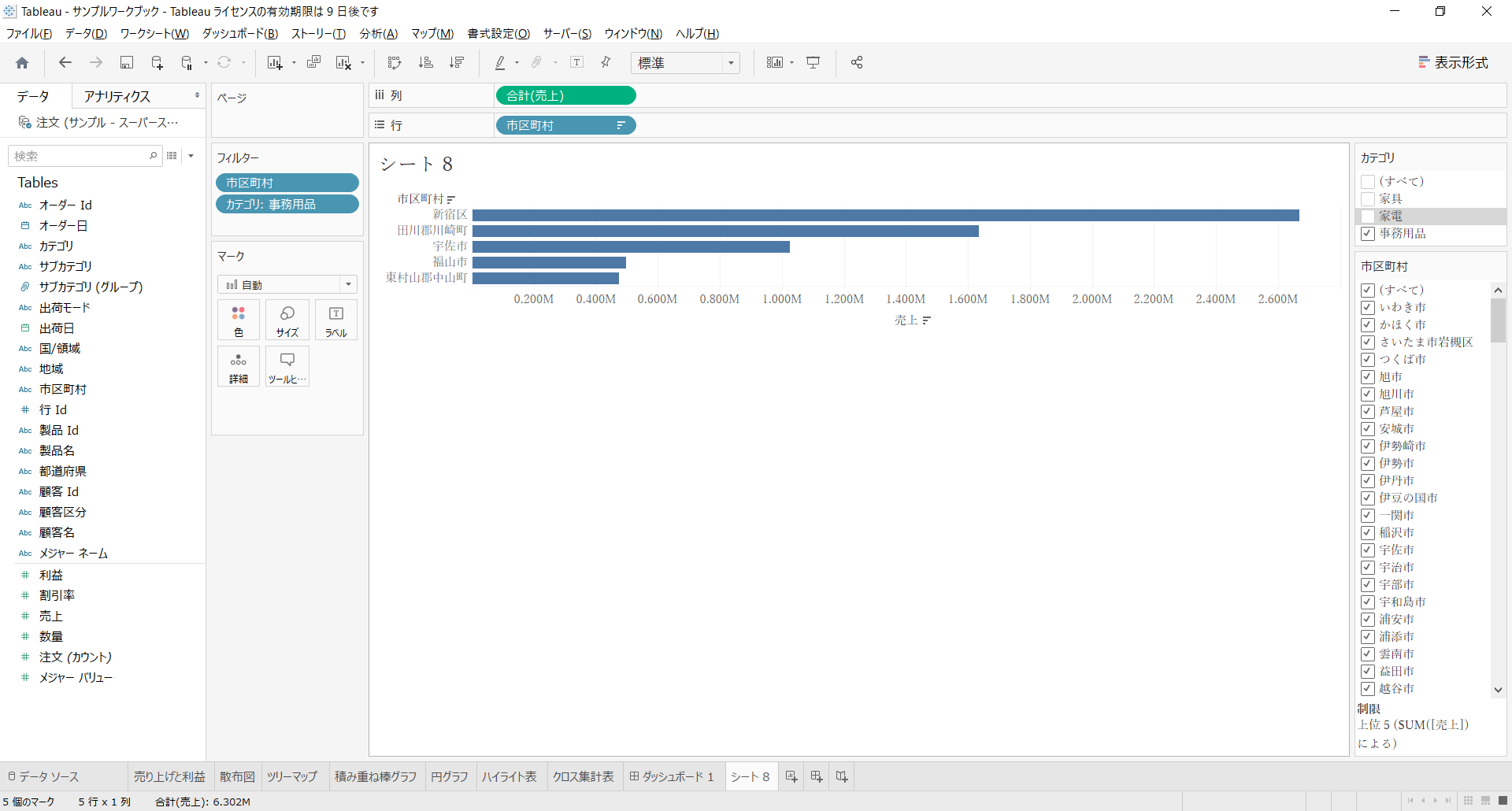Open the 標準 fit dropdown
The image size is (1512, 811).
685,63
